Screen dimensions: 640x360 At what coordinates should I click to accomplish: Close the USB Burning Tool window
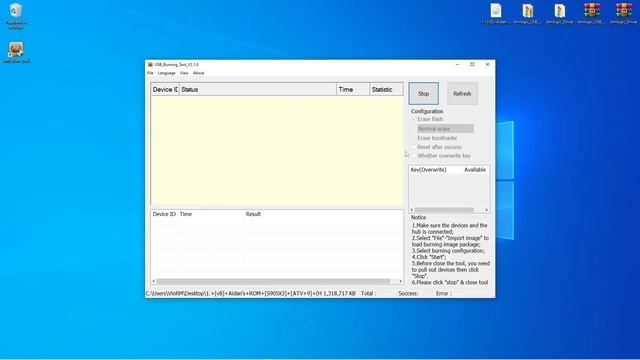[487, 64]
